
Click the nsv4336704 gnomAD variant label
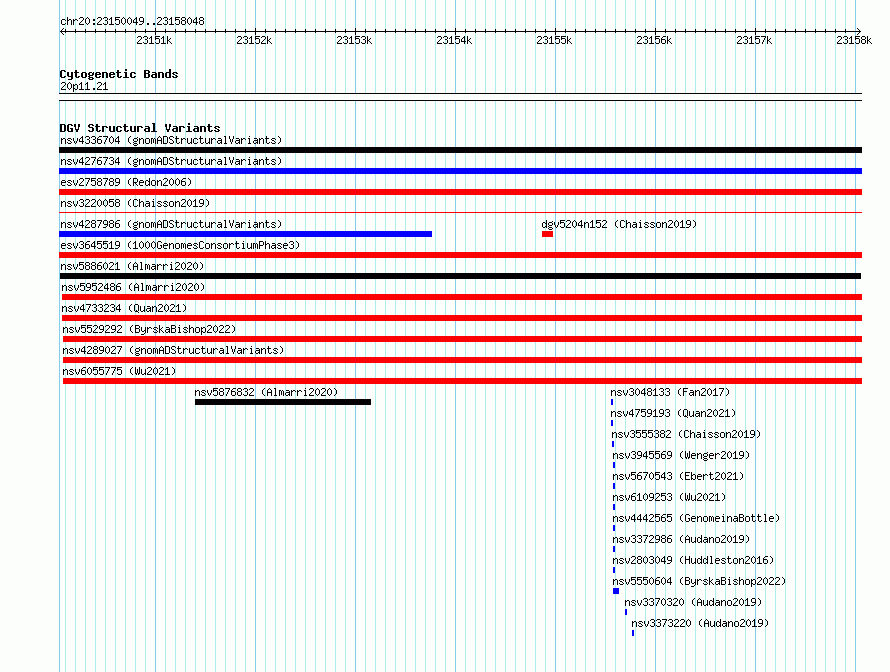171,140
